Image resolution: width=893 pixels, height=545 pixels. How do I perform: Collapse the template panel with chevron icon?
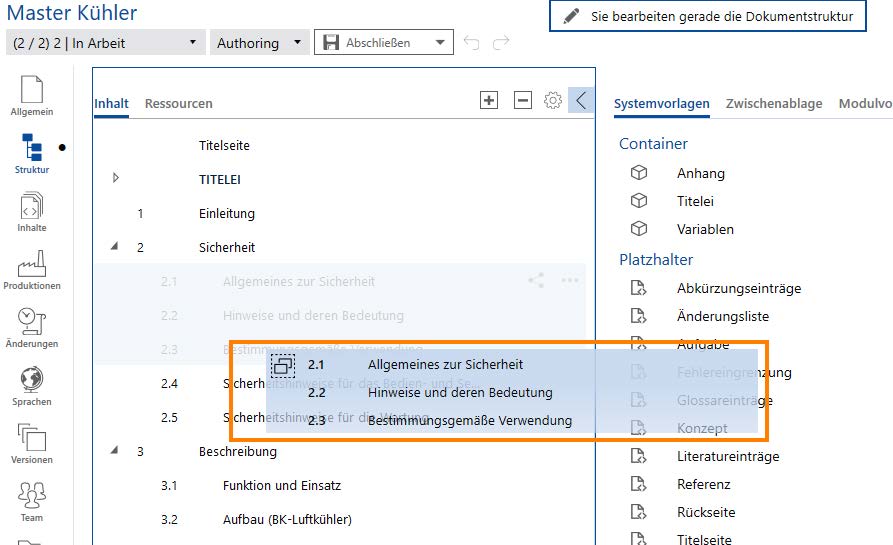point(581,100)
